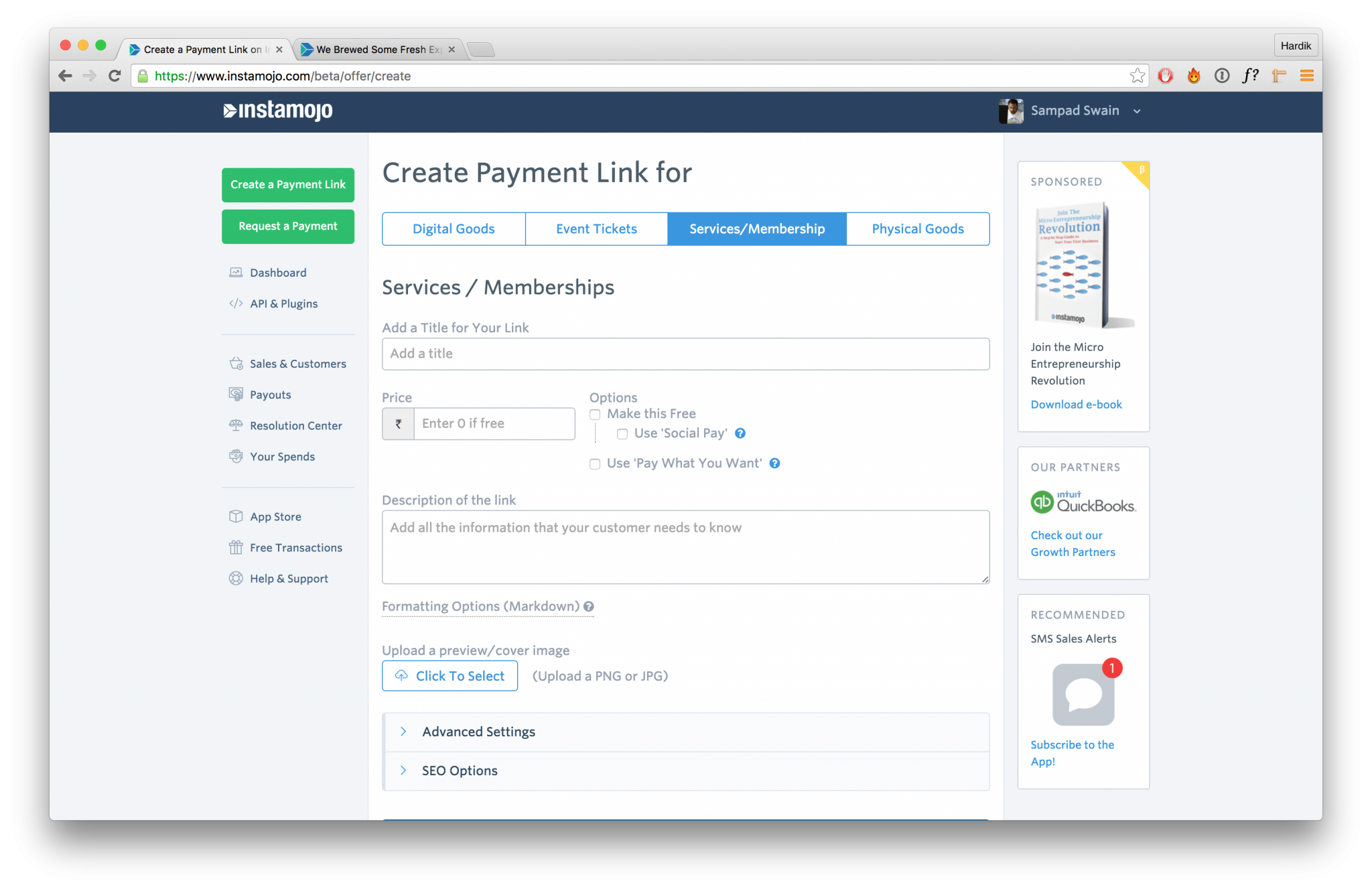Click the browser reload icon
The image size is (1372, 891).
pos(115,76)
